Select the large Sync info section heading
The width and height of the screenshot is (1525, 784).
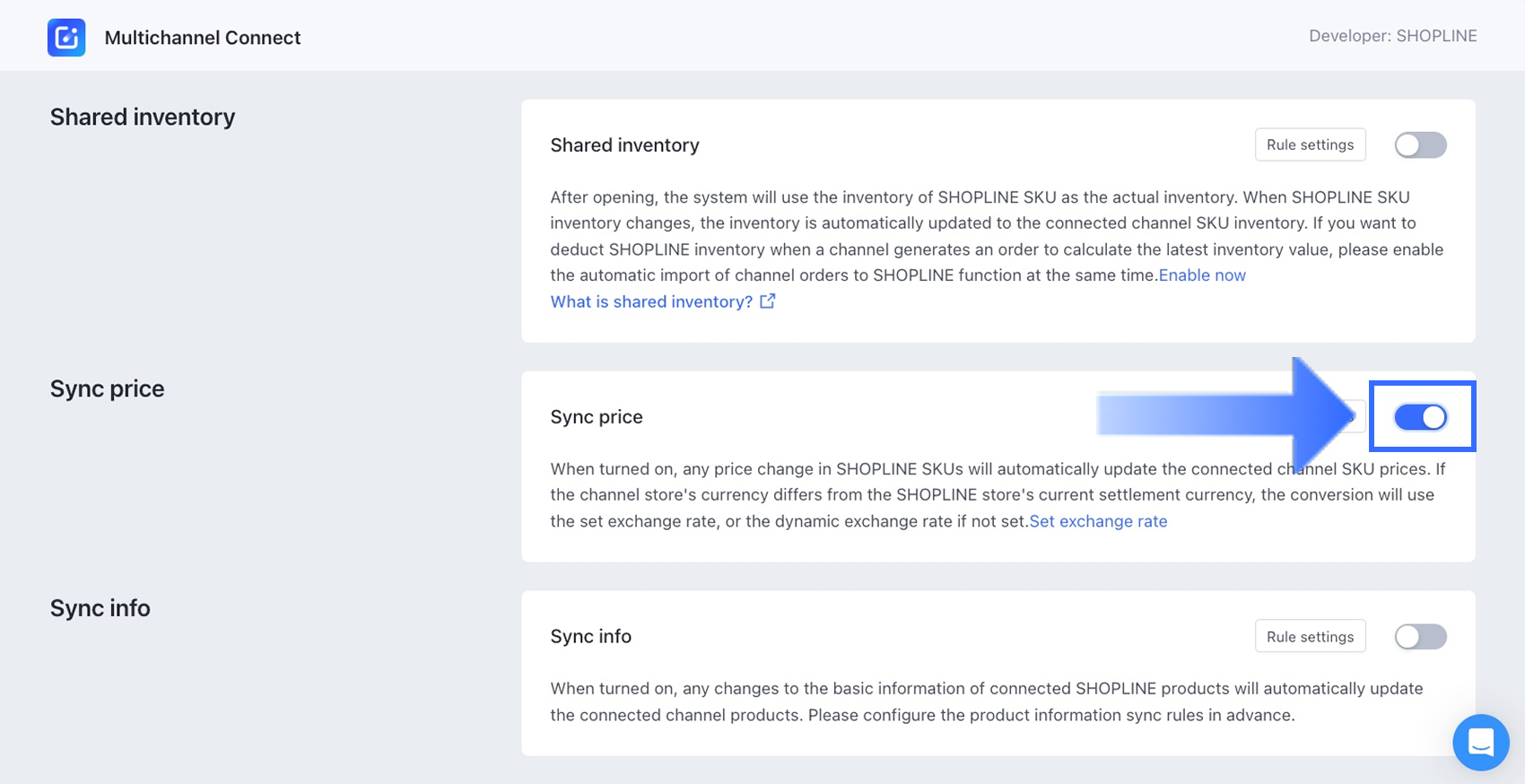pos(100,608)
